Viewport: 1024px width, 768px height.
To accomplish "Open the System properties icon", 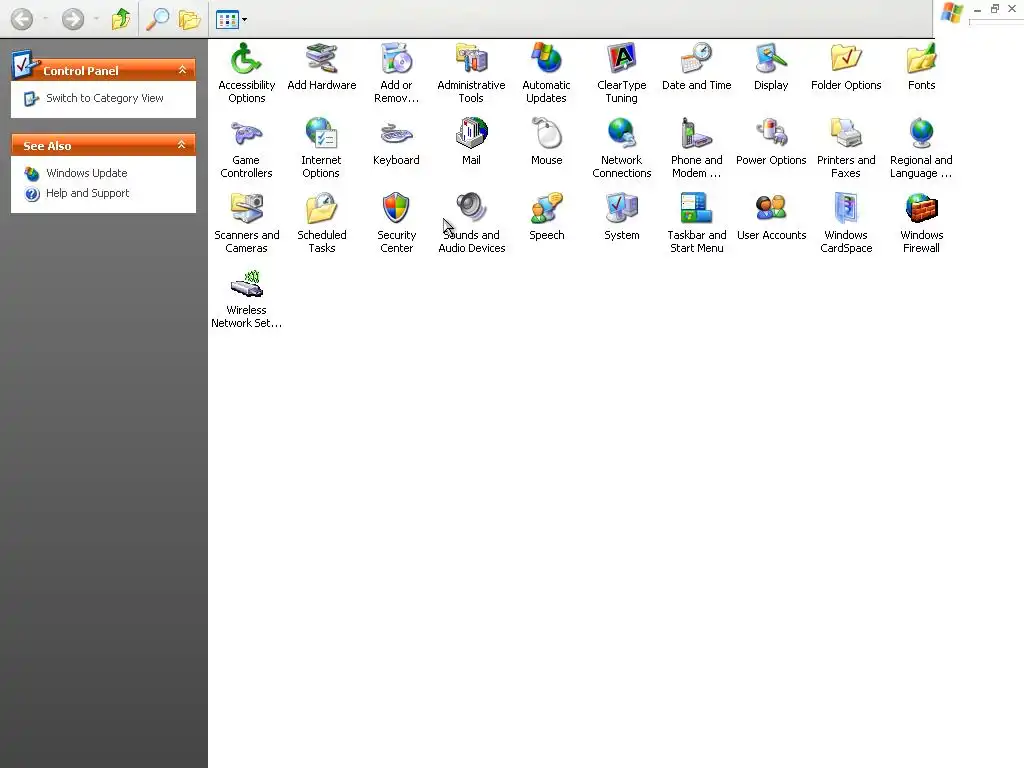I will coord(622,209).
